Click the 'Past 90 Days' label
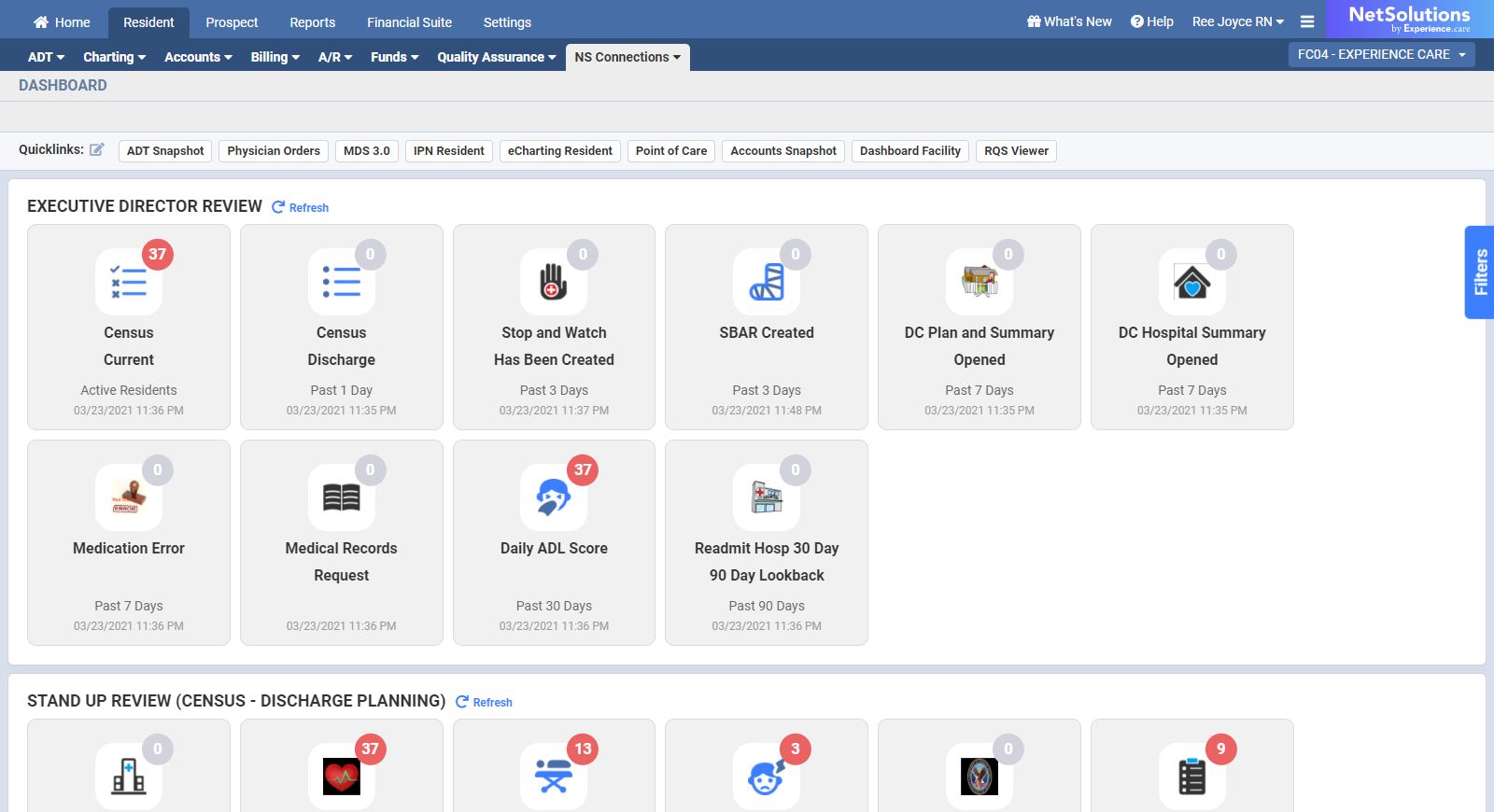The image size is (1494, 812). [x=767, y=606]
